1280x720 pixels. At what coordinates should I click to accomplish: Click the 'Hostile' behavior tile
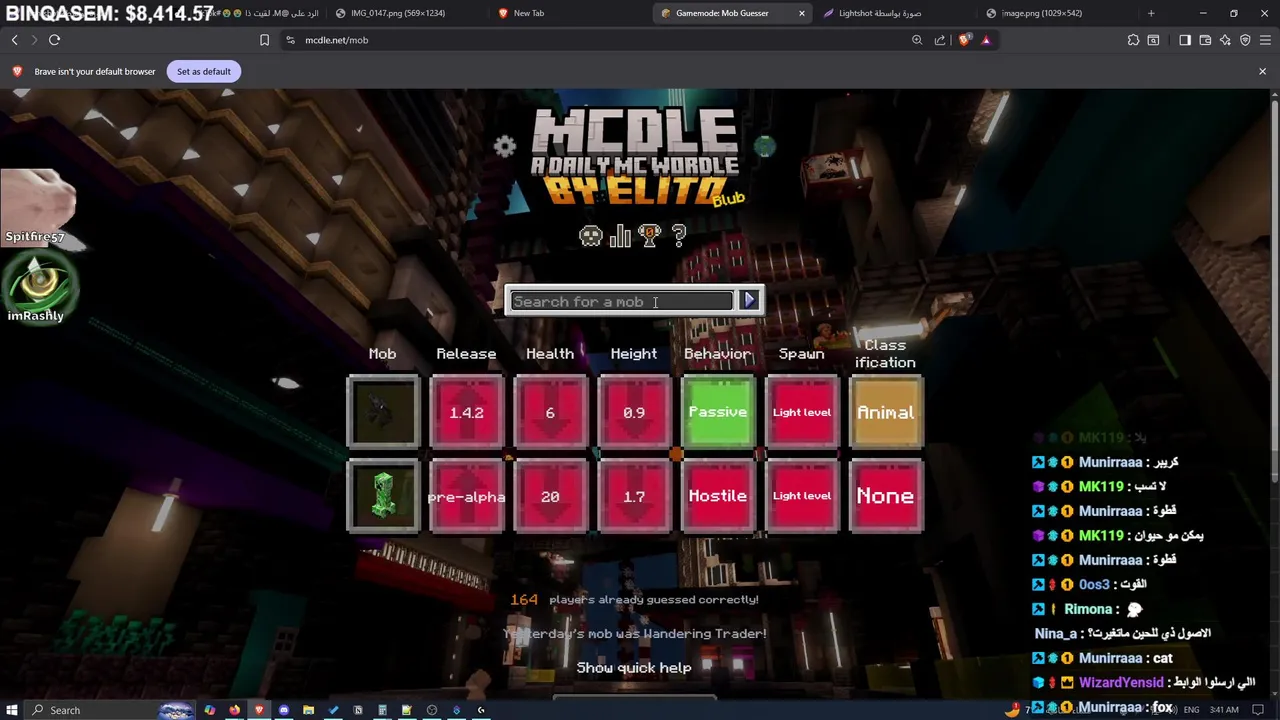718,496
